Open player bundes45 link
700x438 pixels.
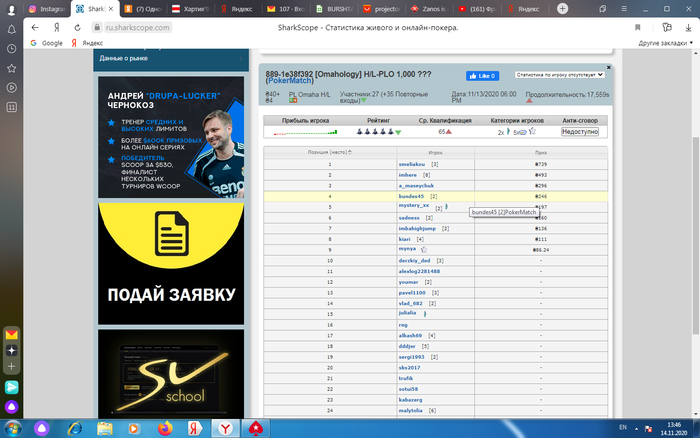point(411,196)
